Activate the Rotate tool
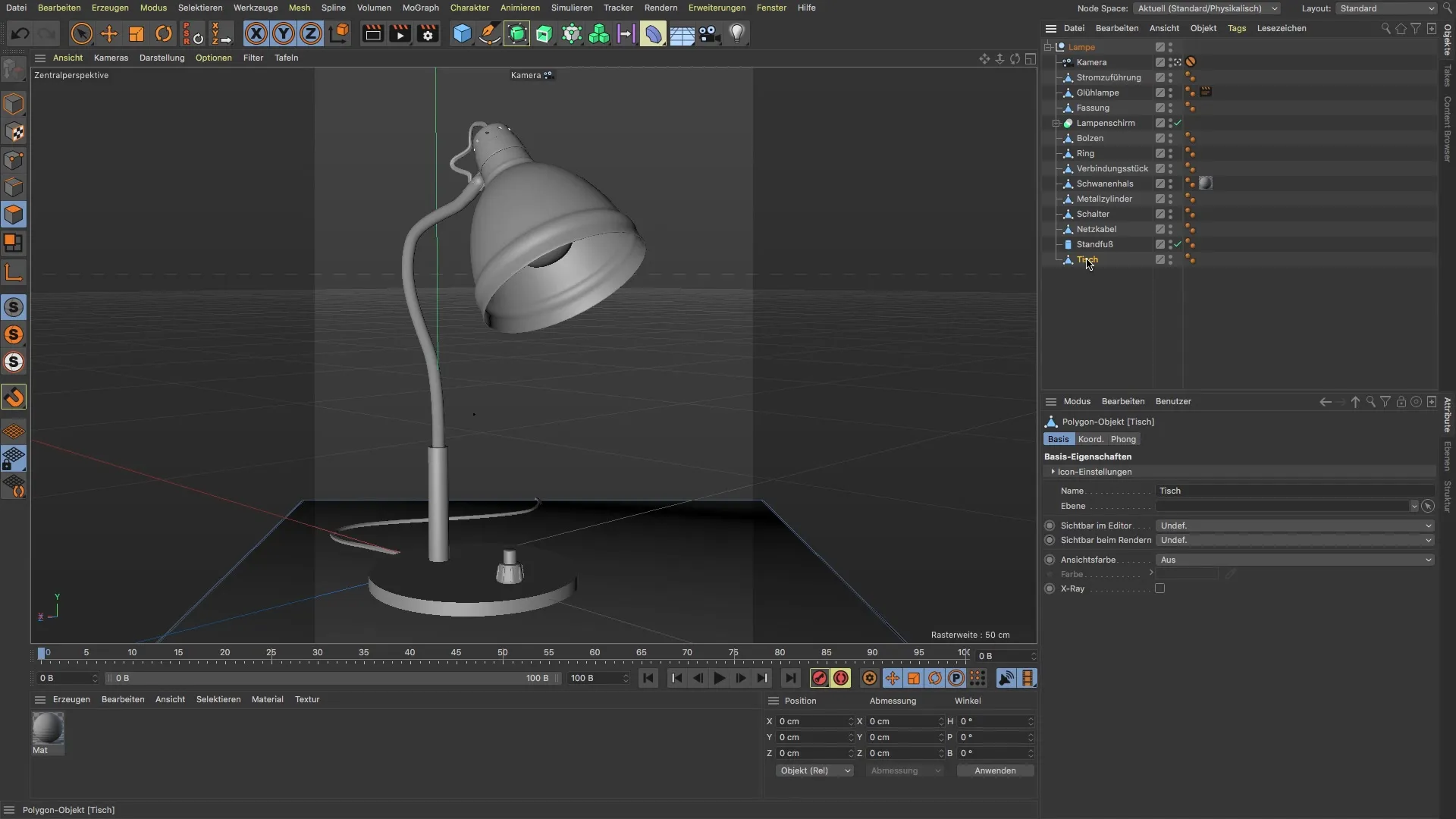The width and height of the screenshot is (1456, 819). 164,34
